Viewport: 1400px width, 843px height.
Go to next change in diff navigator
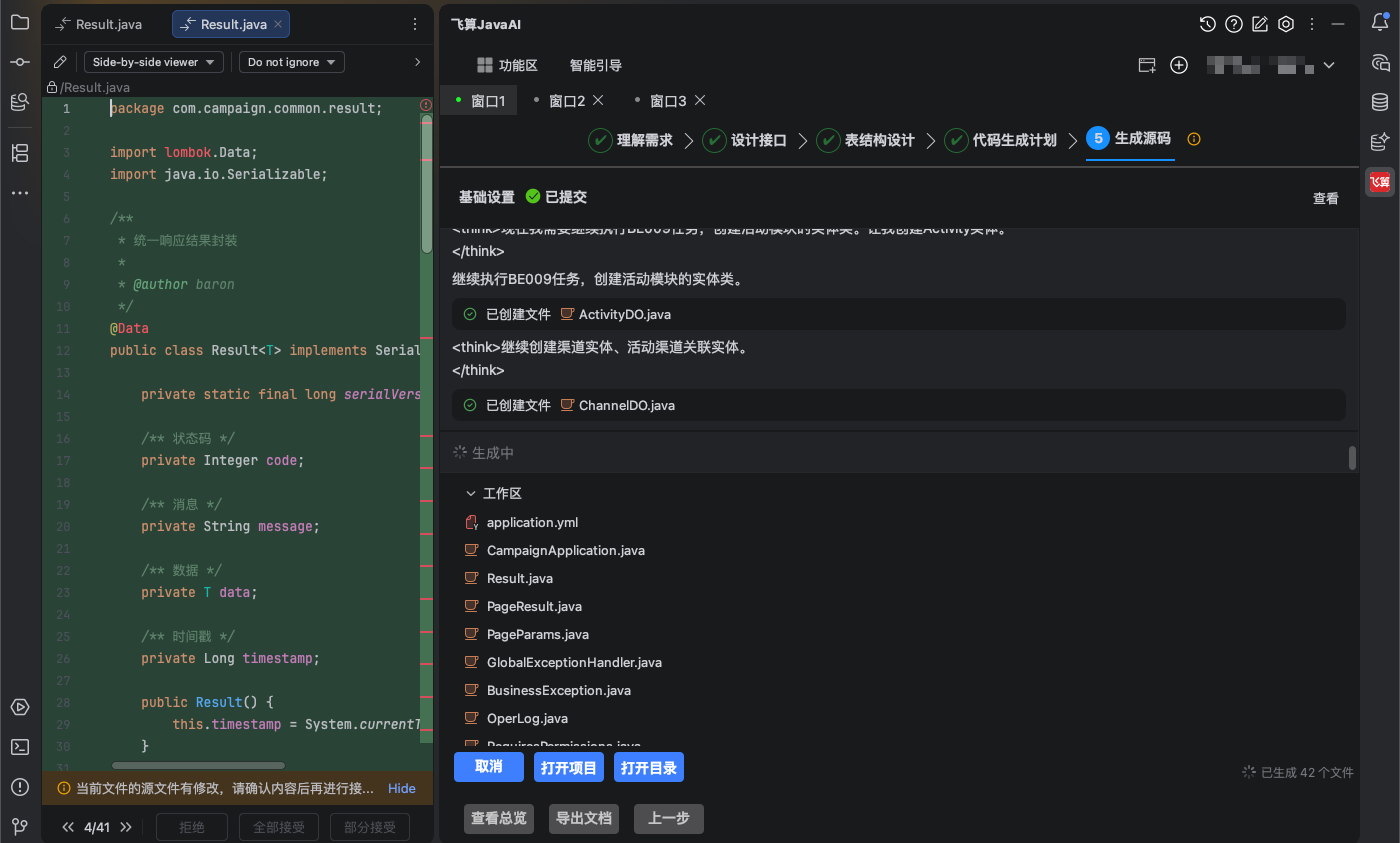(126, 827)
